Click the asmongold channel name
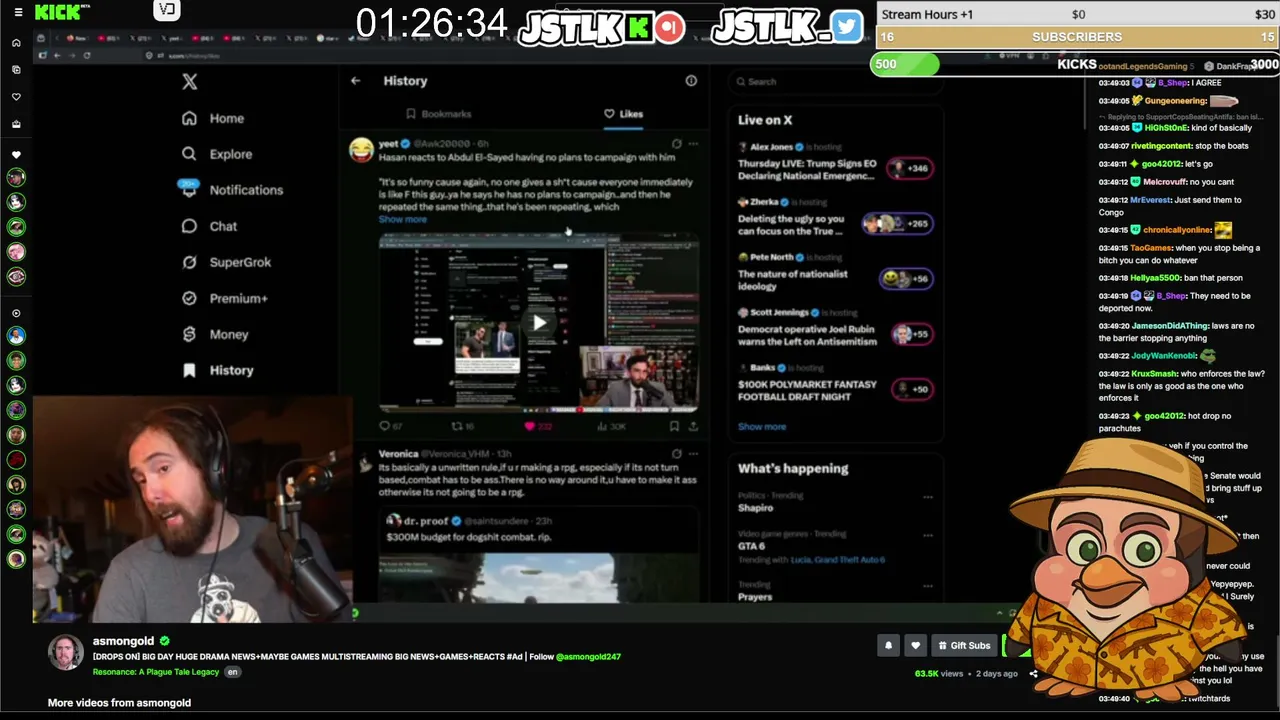 (x=123, y=641)
